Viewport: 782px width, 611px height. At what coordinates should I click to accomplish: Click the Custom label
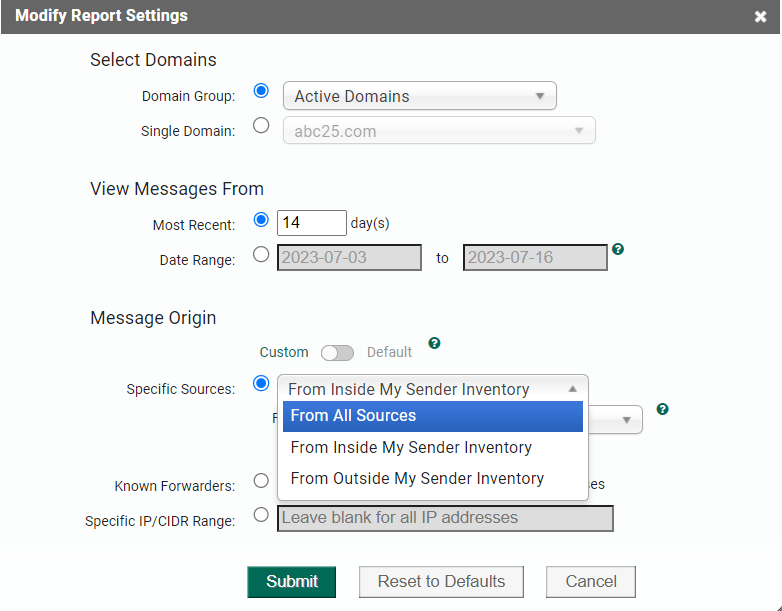click(x=284, y=352)
